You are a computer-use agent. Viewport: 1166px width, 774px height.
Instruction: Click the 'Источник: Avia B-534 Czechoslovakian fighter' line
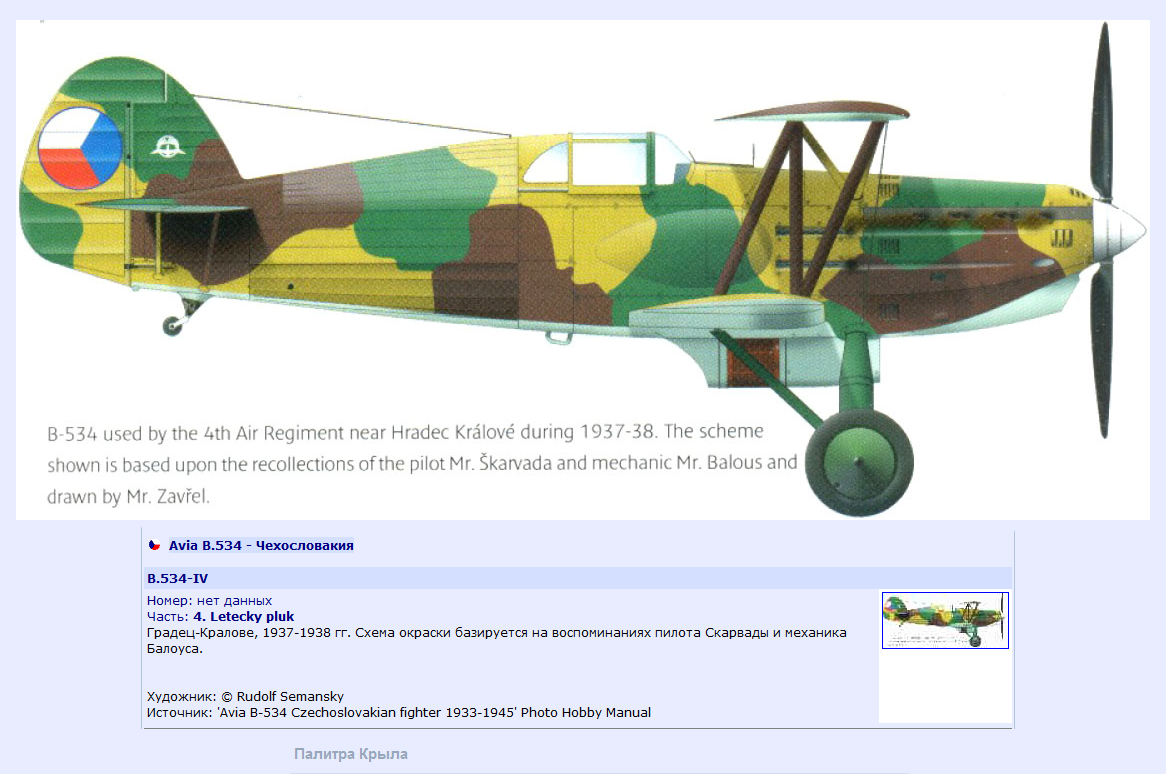pyautogui.click(x=399, y=712)
